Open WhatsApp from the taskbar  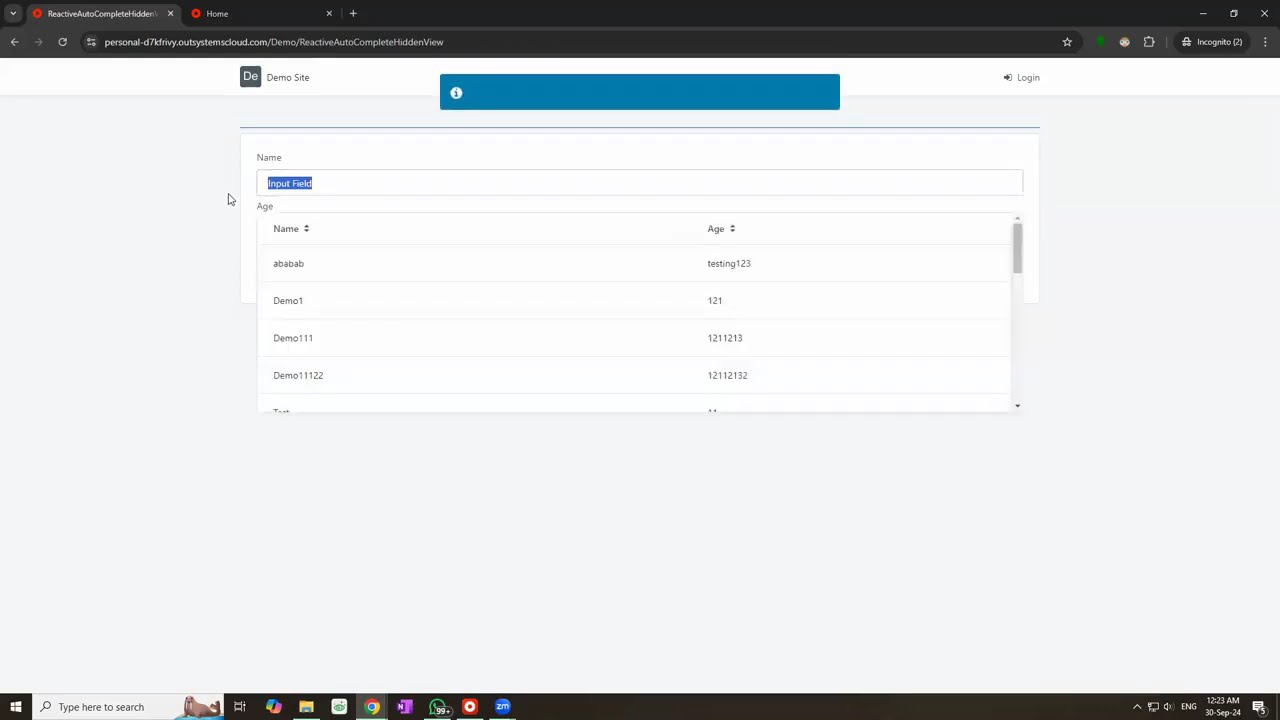tap(437, 707)
